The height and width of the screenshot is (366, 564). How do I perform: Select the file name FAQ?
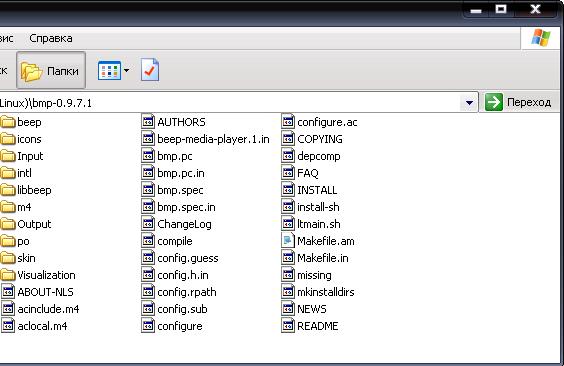(x=308, y=173)
